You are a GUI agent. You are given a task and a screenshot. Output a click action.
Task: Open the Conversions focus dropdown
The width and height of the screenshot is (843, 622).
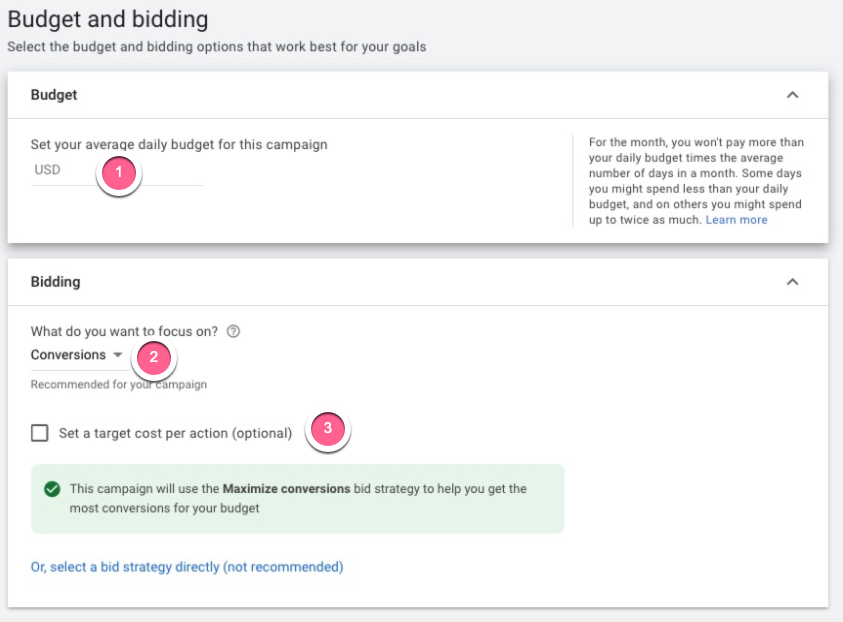point(68,355)
